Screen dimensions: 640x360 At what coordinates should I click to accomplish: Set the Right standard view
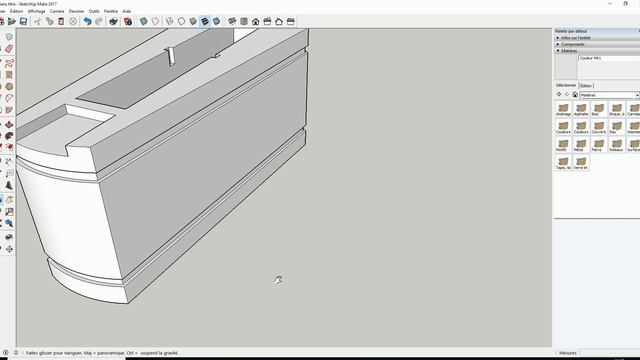coord(267,21)
